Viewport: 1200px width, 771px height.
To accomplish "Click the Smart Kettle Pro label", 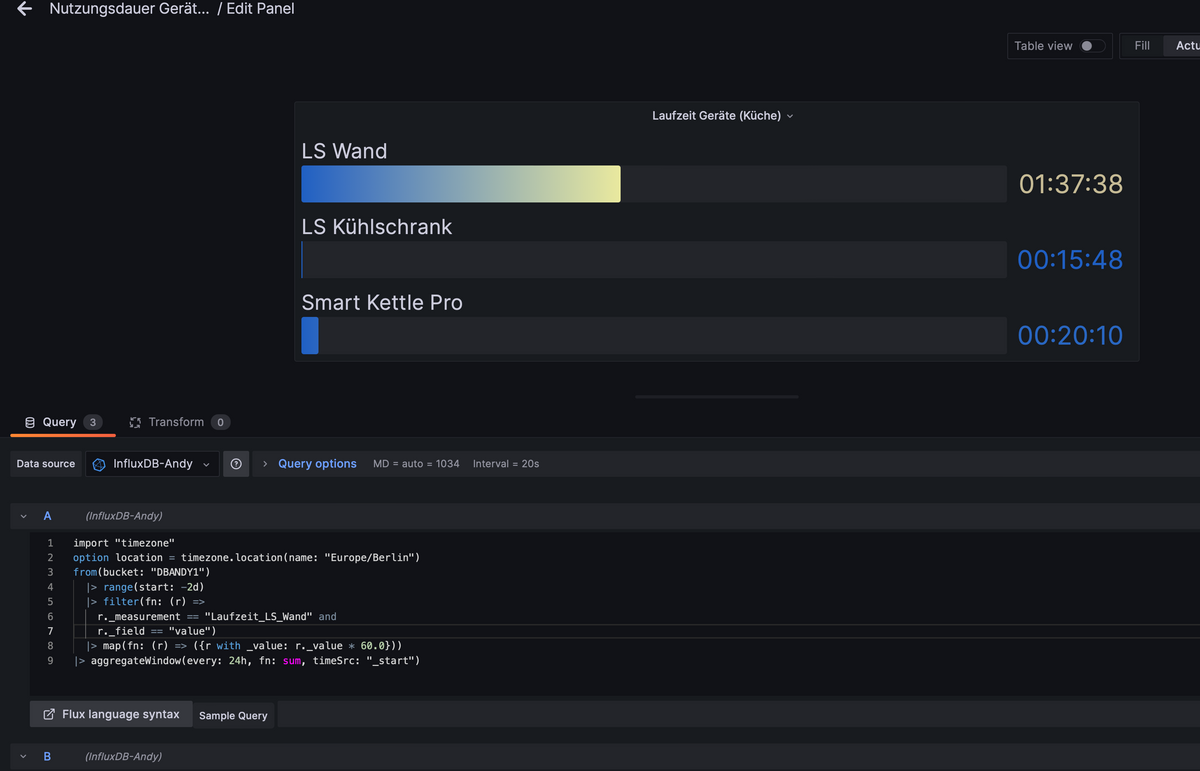I will tap(382, 302).
